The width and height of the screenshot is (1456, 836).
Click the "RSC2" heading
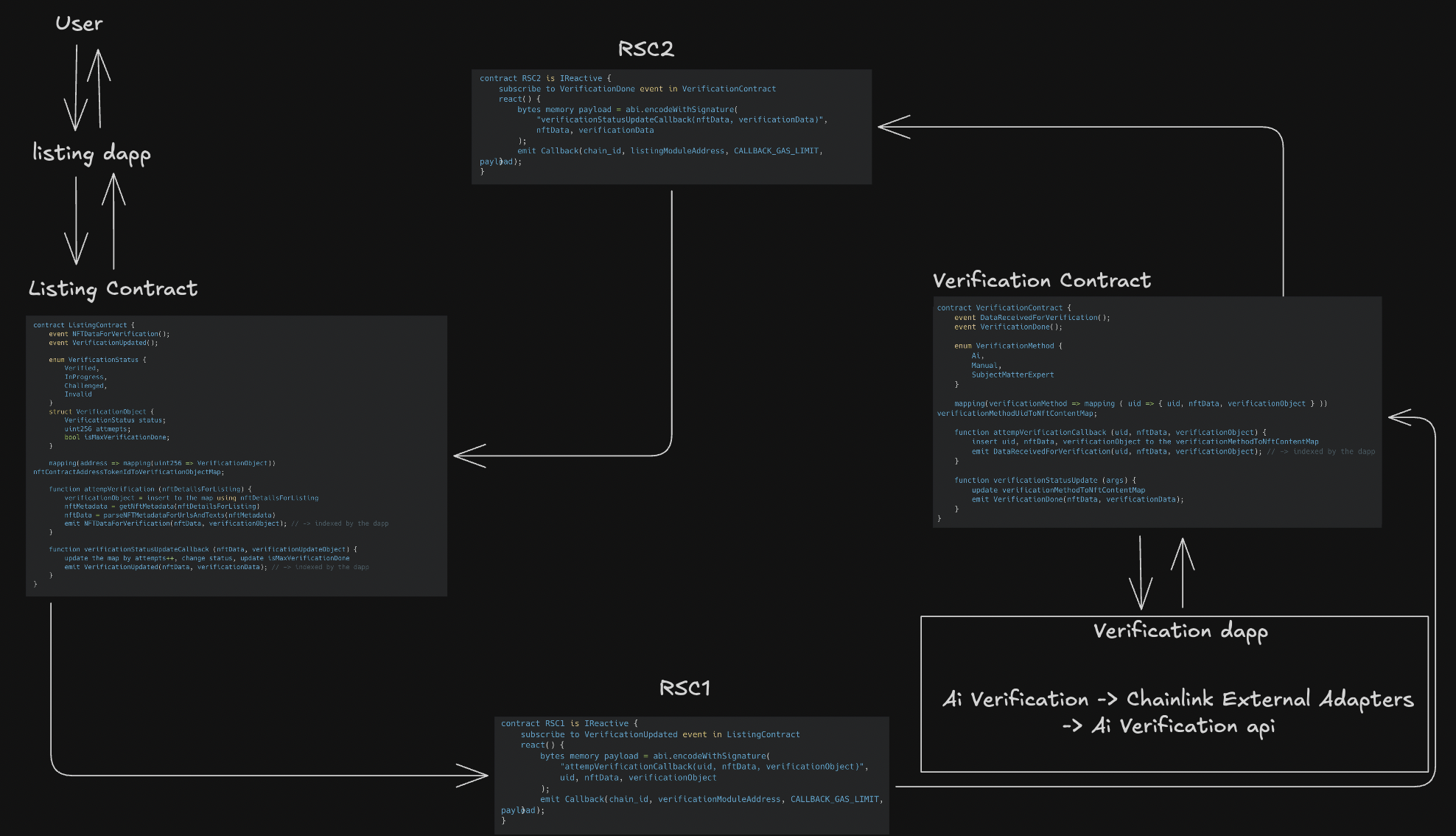click(x=645, y=49)
